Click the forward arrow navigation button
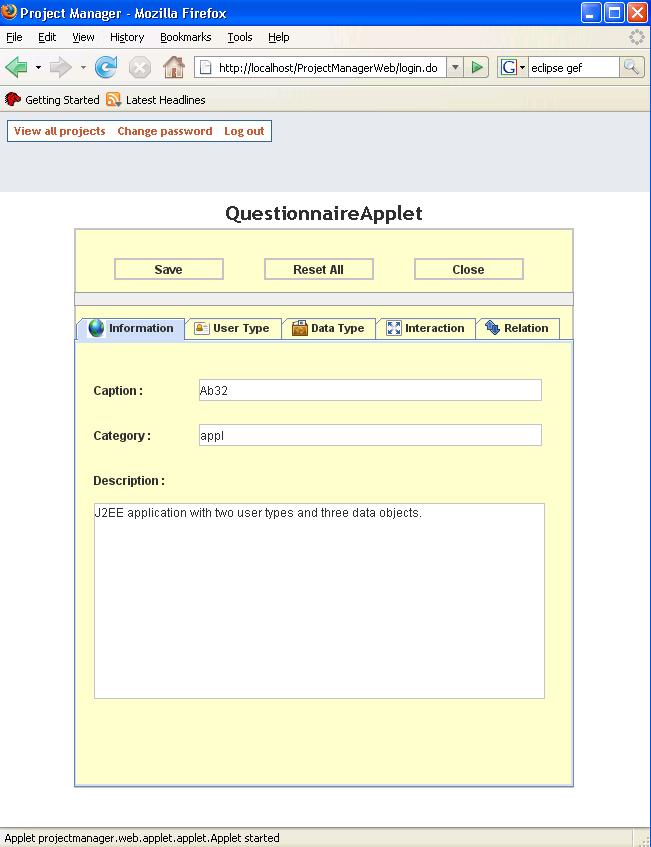This screenshot has height=847, width=651. pos(61,68)
